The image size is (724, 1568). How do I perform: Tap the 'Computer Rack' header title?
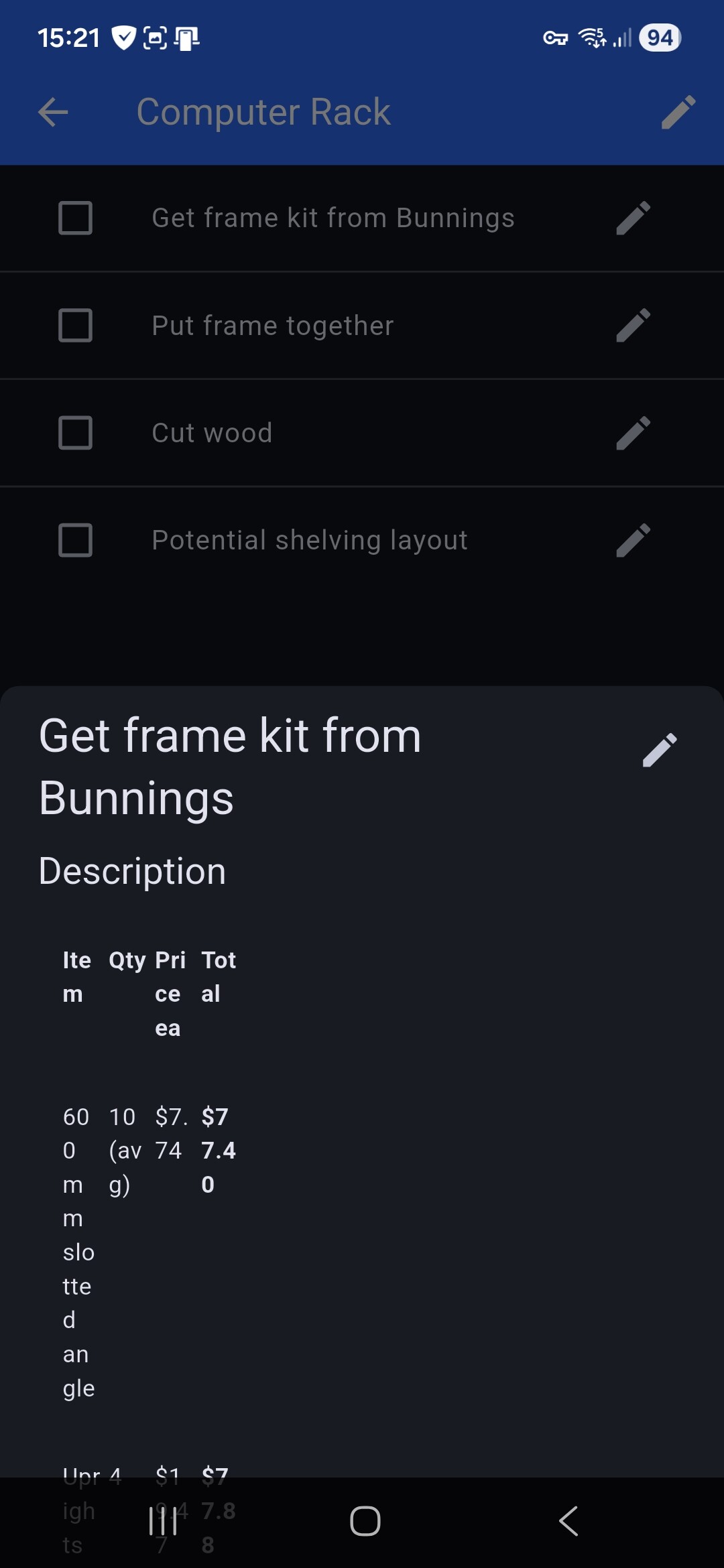click(263, 112)
